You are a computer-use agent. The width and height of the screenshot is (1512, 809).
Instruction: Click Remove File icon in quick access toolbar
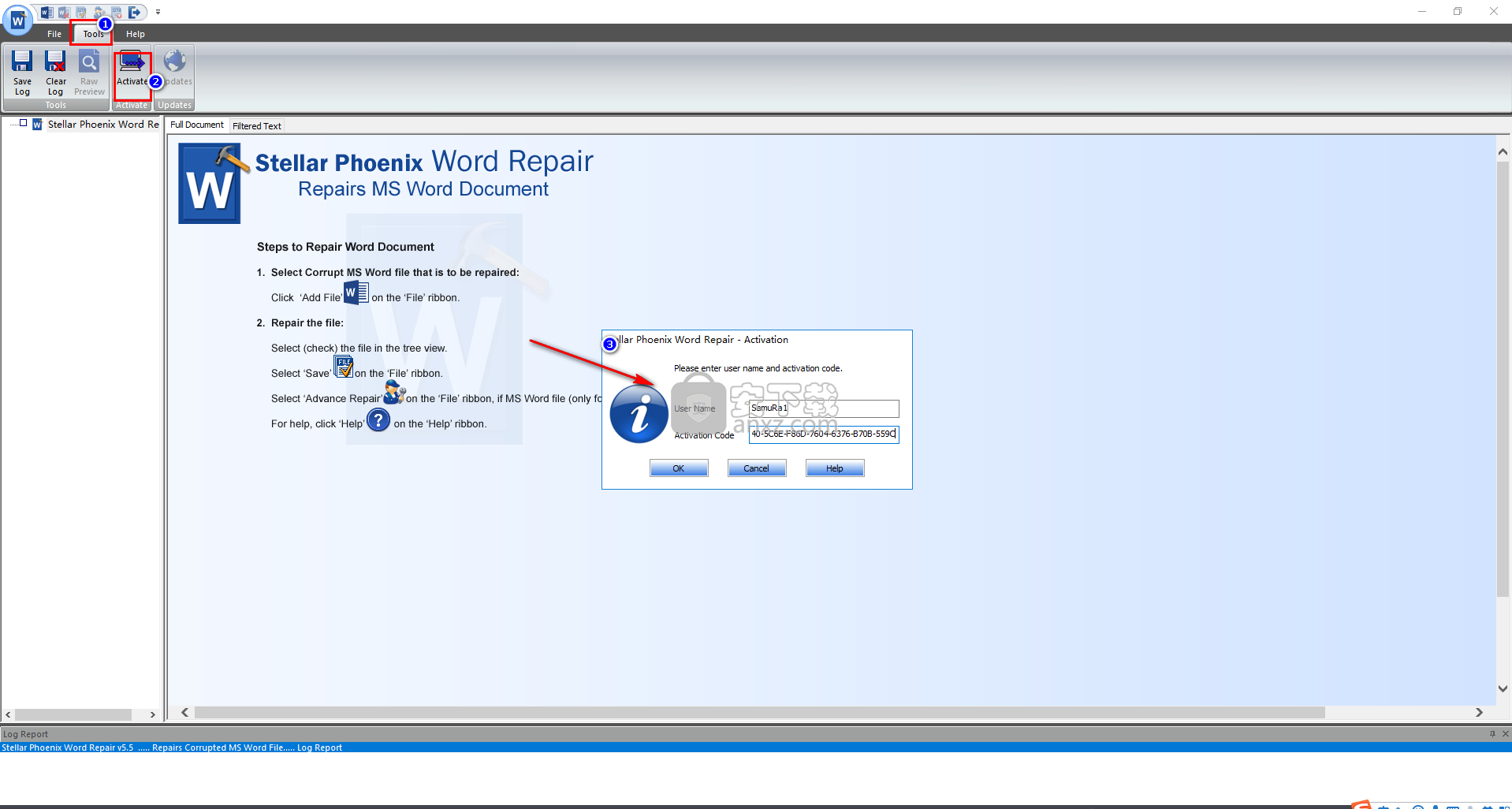[x=64, y=12]
